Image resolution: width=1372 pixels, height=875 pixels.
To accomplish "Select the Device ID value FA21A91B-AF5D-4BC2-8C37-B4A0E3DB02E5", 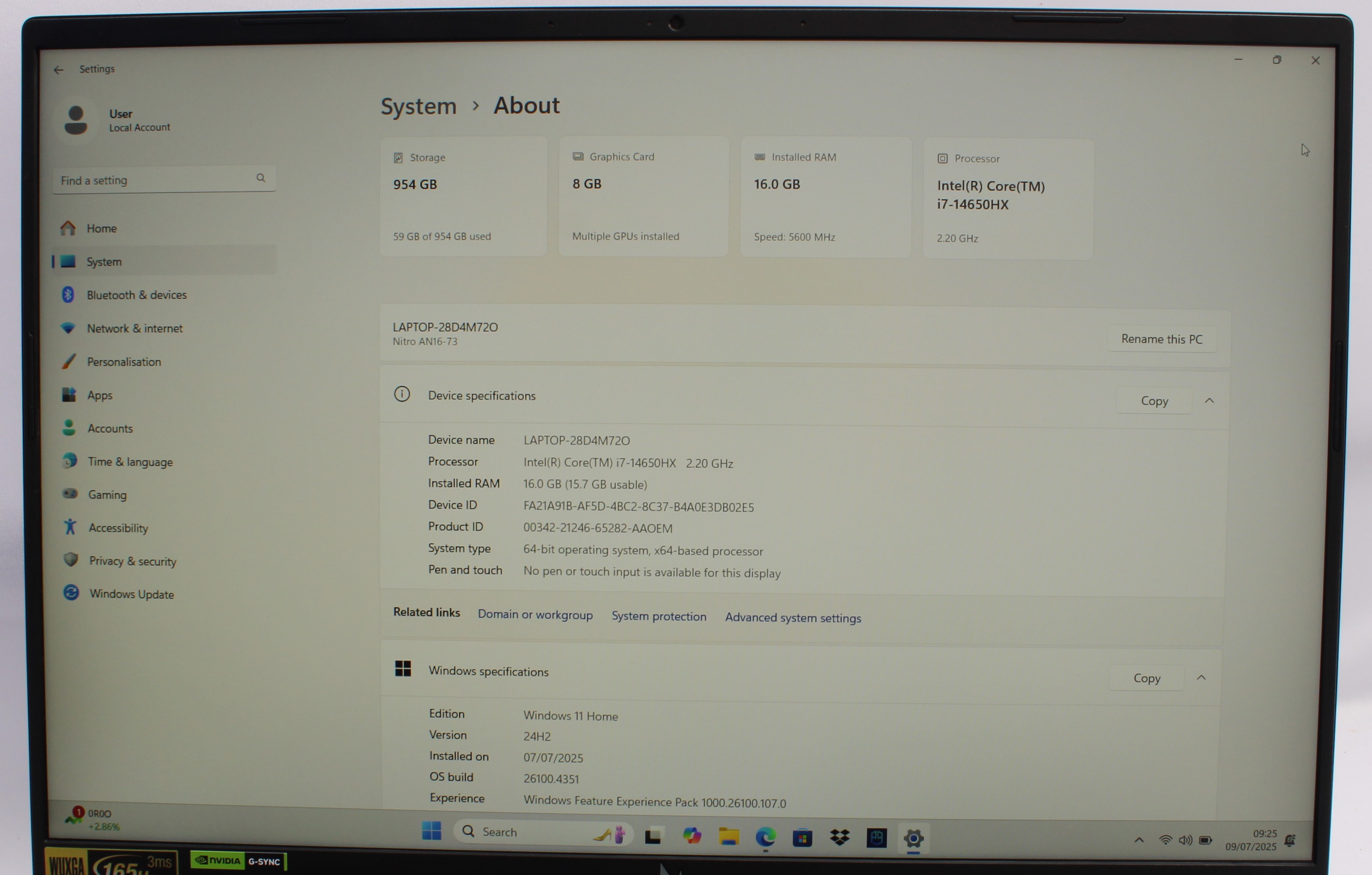I will tap(638, 507).
